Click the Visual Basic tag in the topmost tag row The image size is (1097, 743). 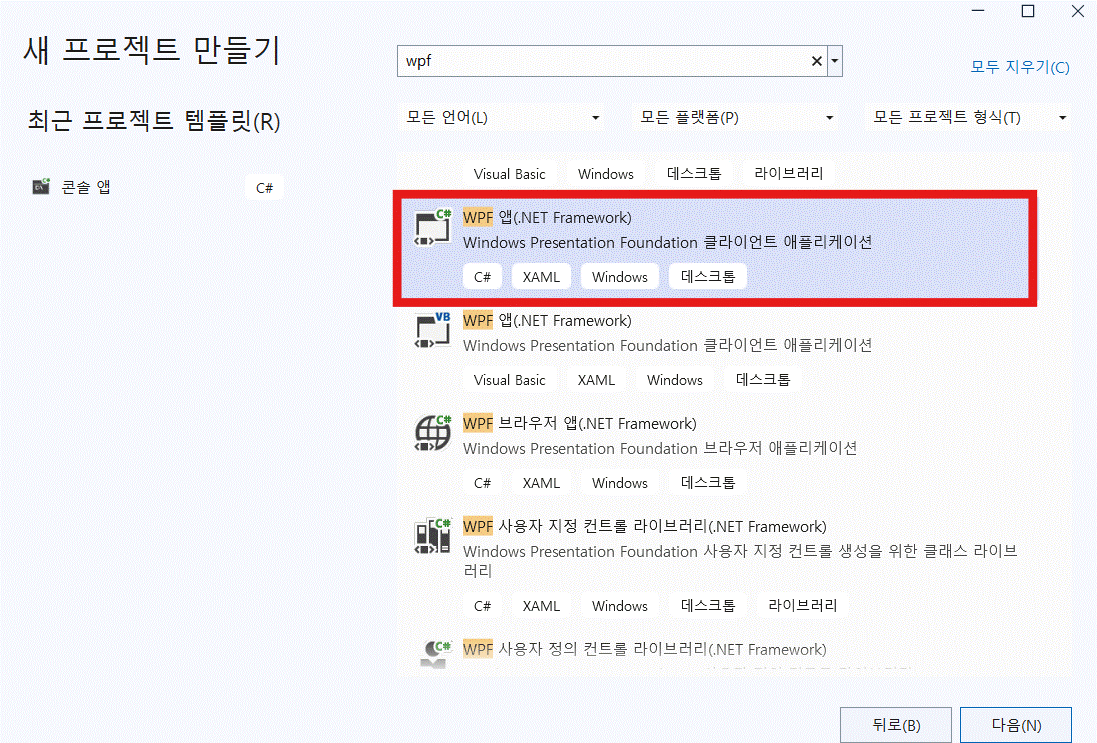509,174
